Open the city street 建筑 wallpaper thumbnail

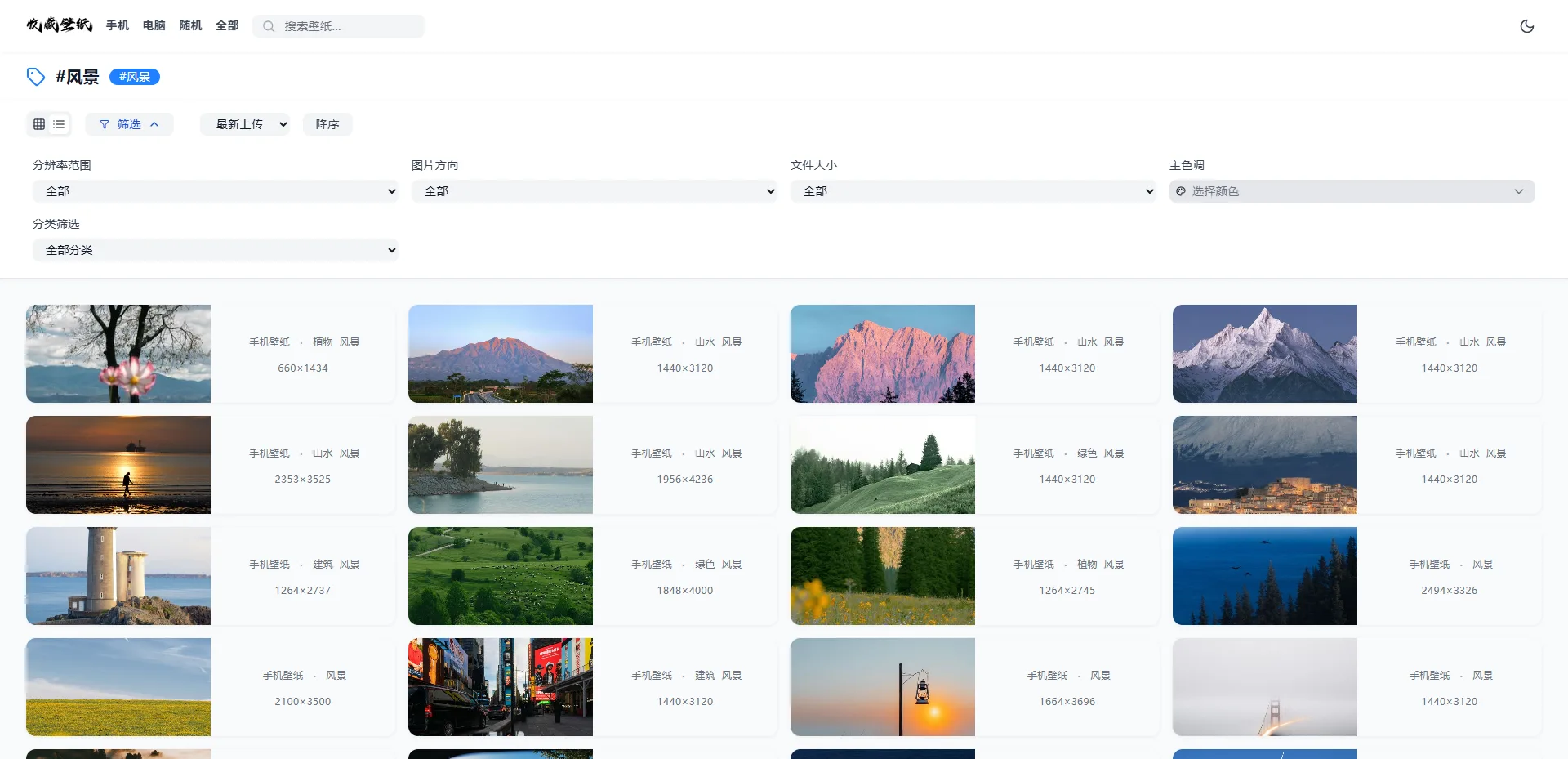pyautogui.click(x=501, y=687)
